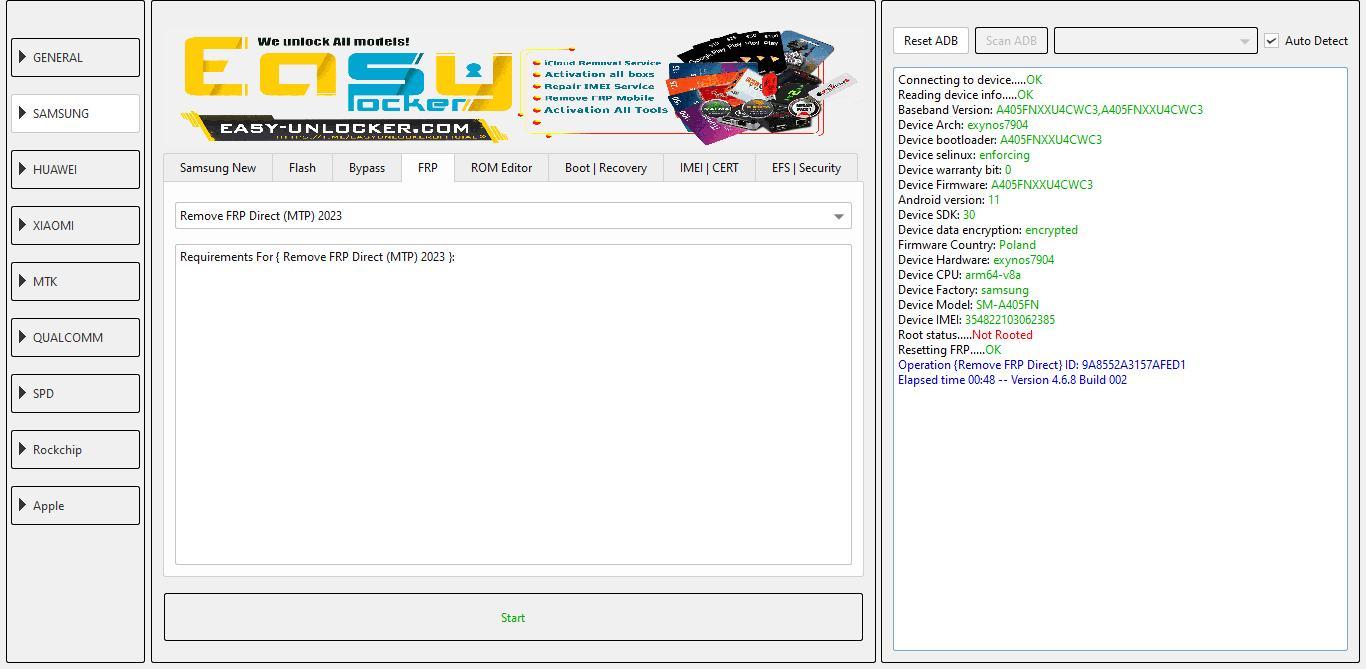
Task: Expand the Apple sidebar section
Action: [75, 505]
